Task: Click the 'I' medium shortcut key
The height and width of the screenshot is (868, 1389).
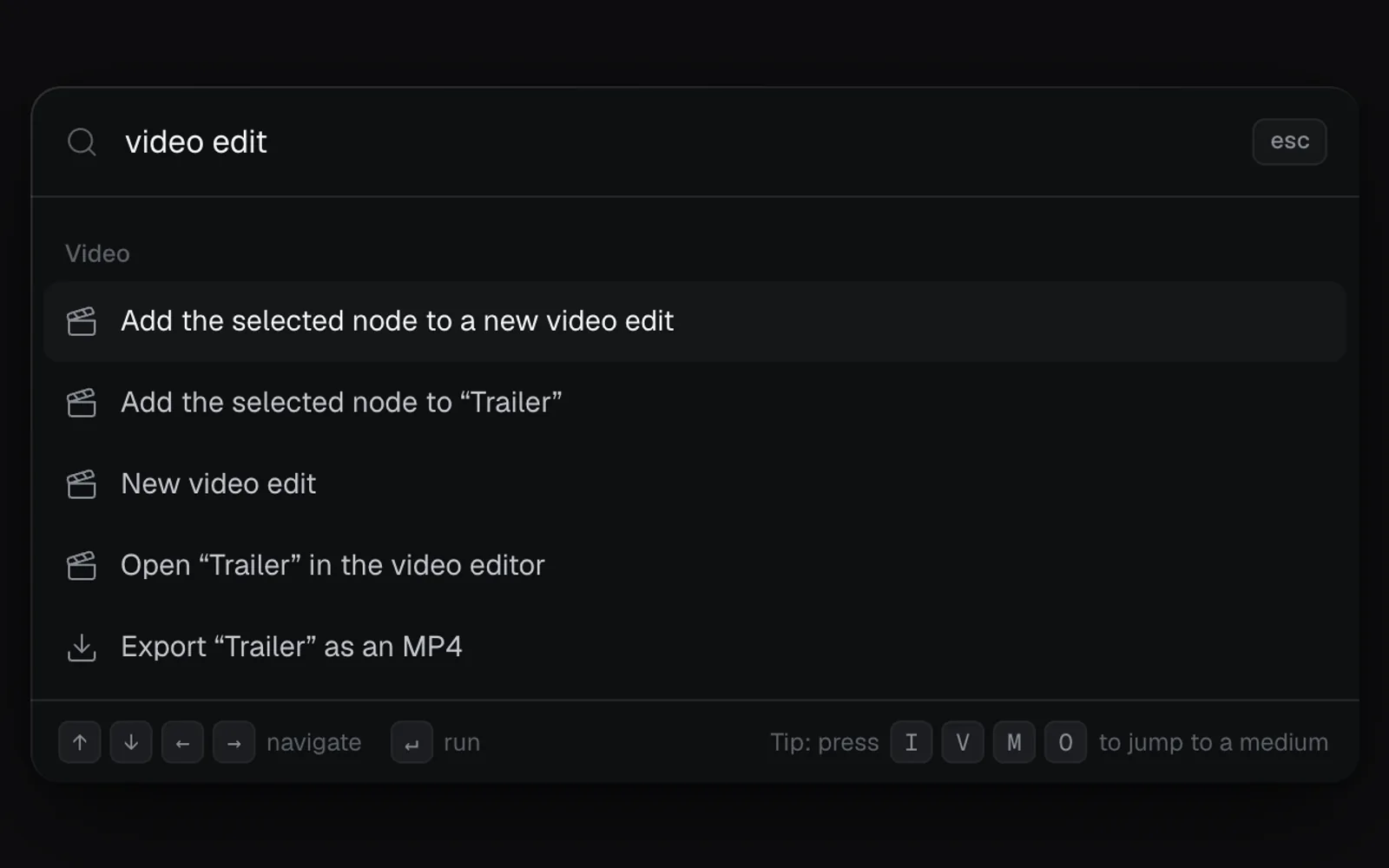Action: (912, 742)
